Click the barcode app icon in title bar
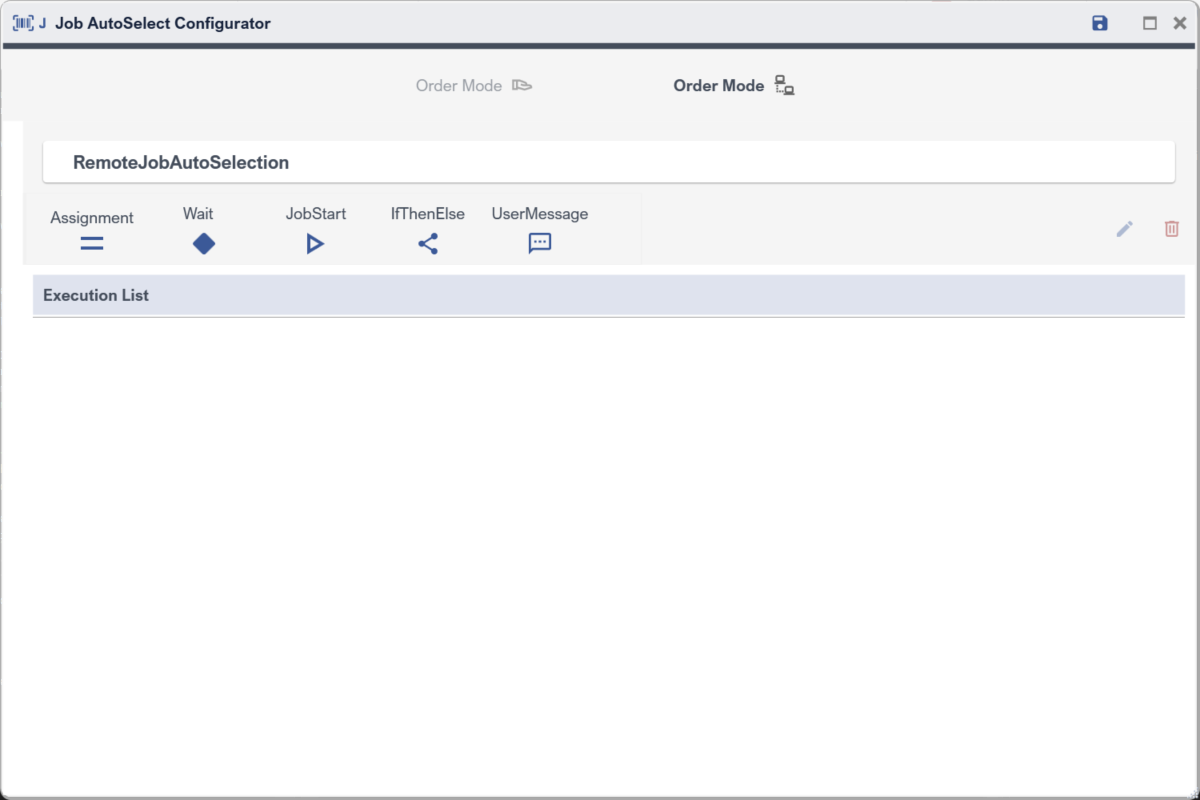 point(23,23)
